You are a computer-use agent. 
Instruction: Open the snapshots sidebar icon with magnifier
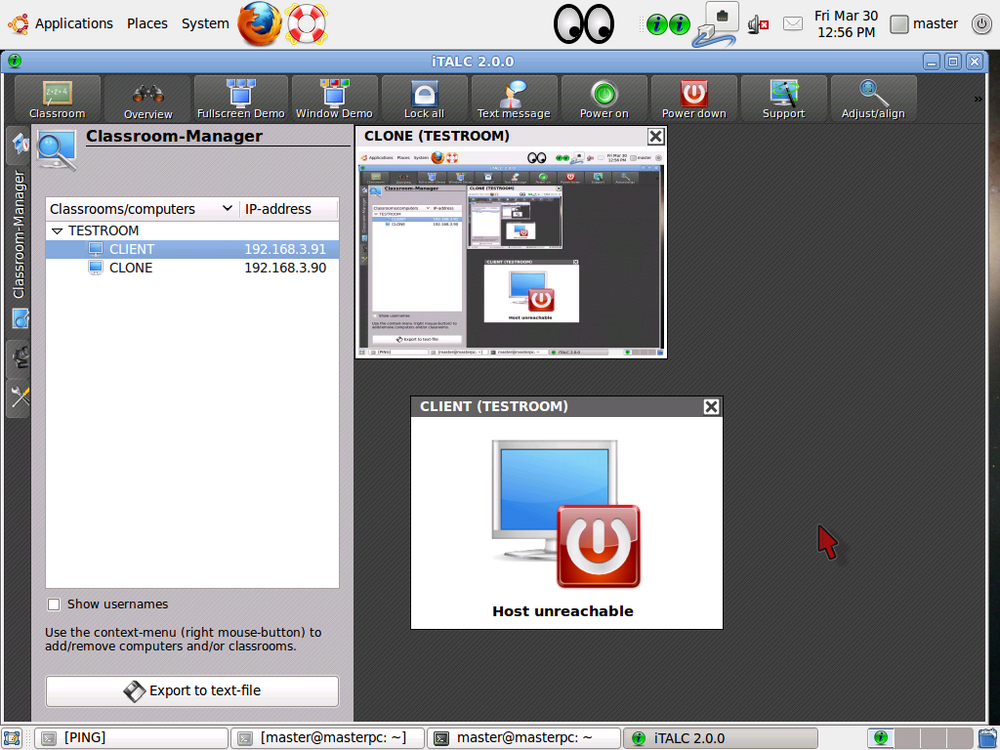pyautogui.click(x=18, y=319)
